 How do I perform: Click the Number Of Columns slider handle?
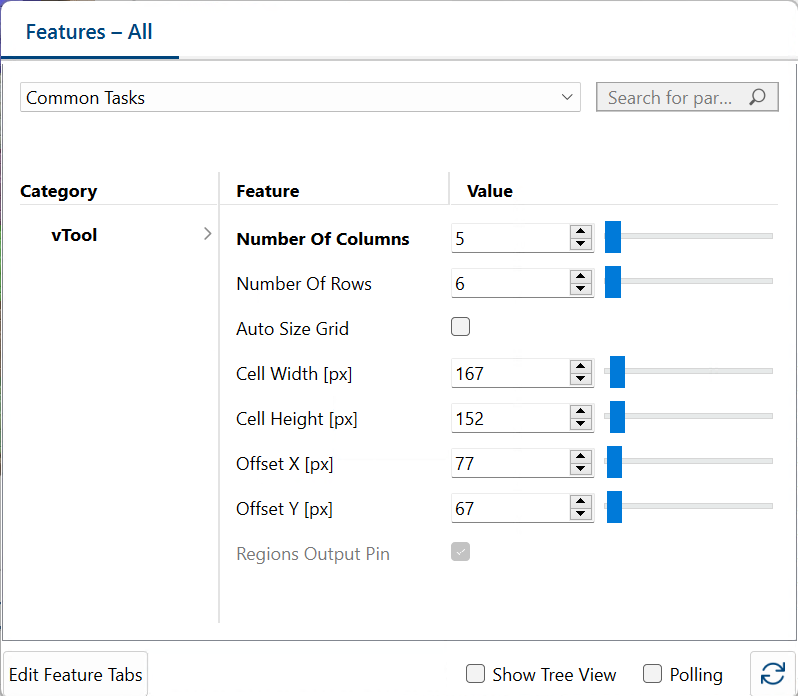click(x=613, y=237)
